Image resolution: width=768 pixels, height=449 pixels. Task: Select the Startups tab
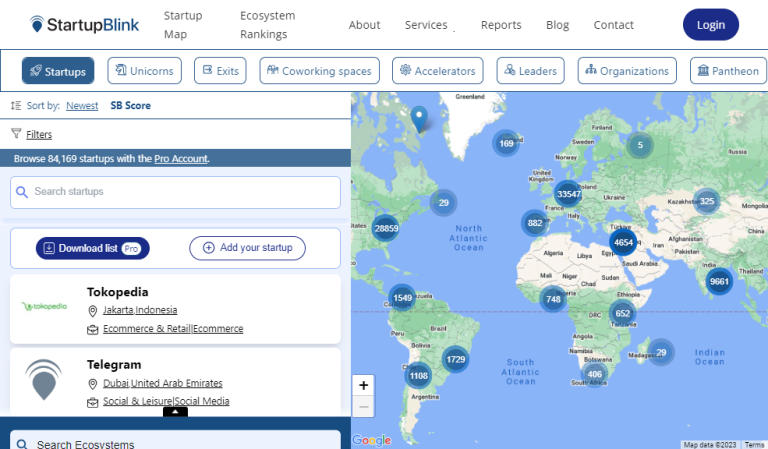(x=58, y=71)
